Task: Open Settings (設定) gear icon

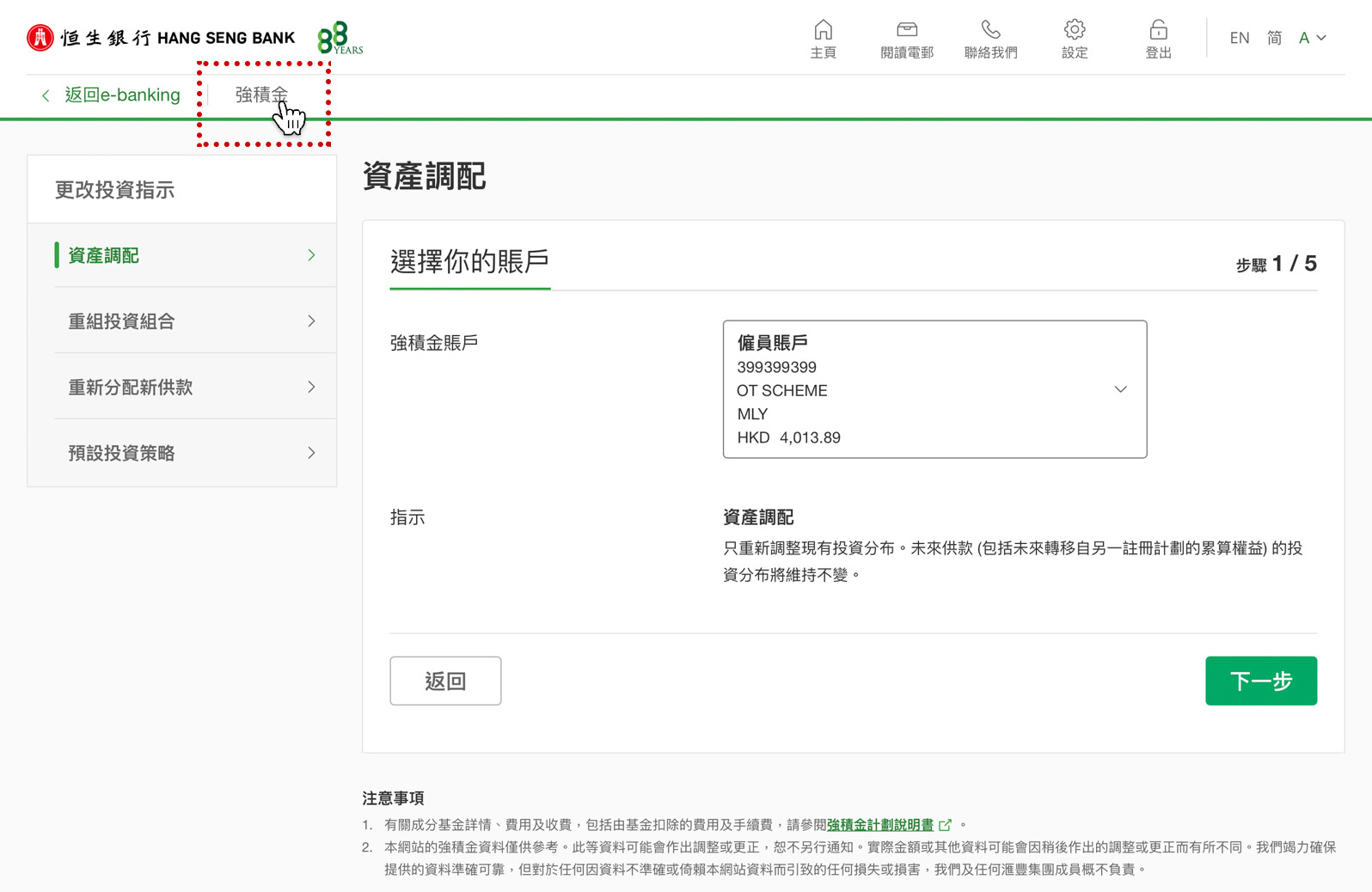Action: 1074,31
